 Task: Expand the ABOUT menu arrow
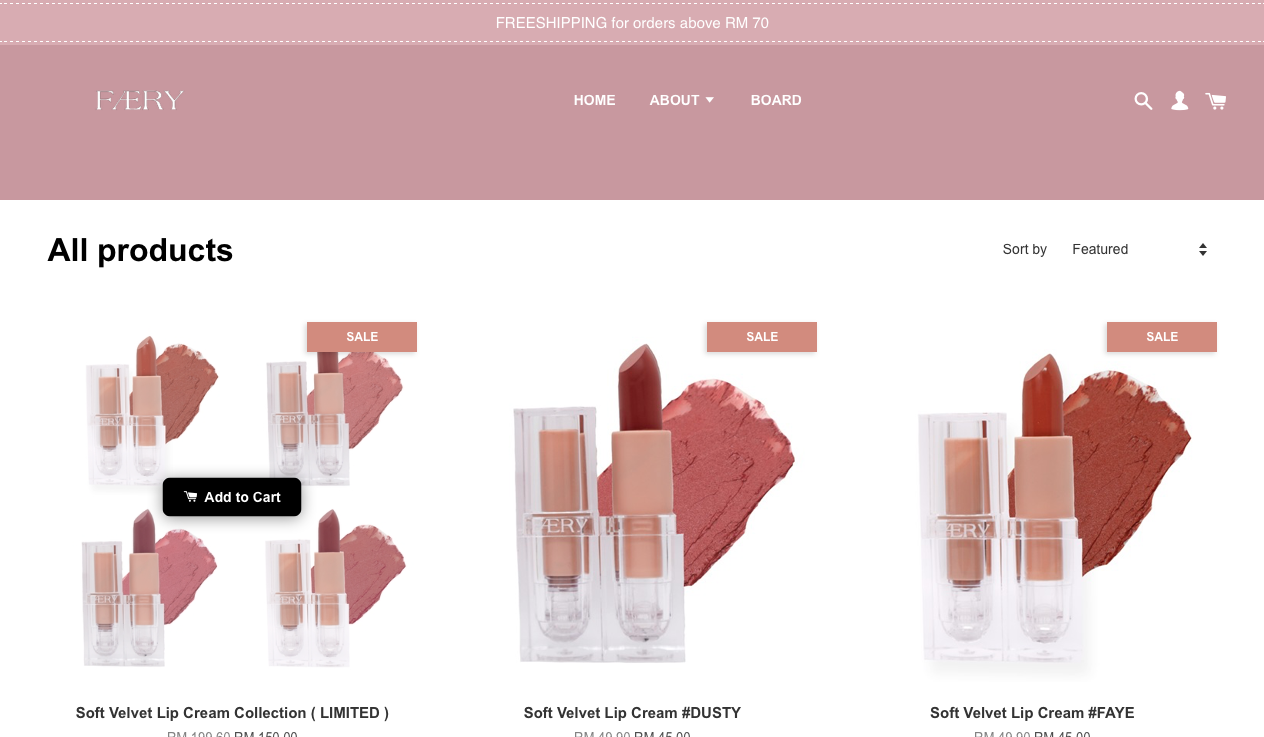[710, 100]
